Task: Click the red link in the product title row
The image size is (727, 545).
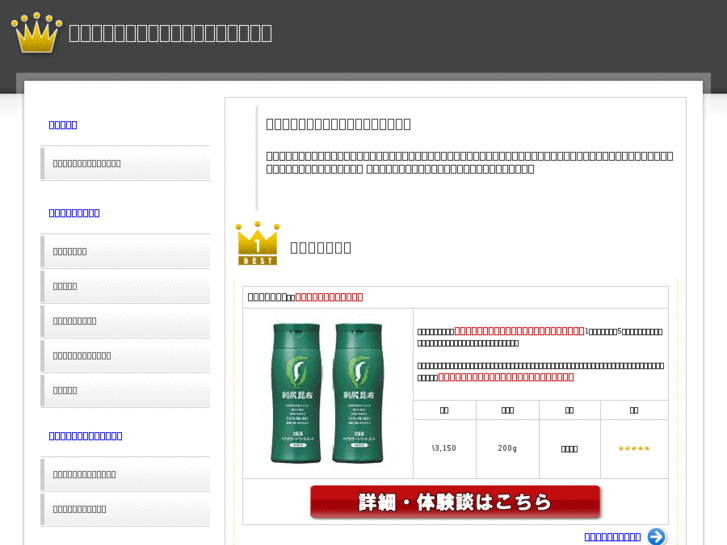Action: click(329, 297)
